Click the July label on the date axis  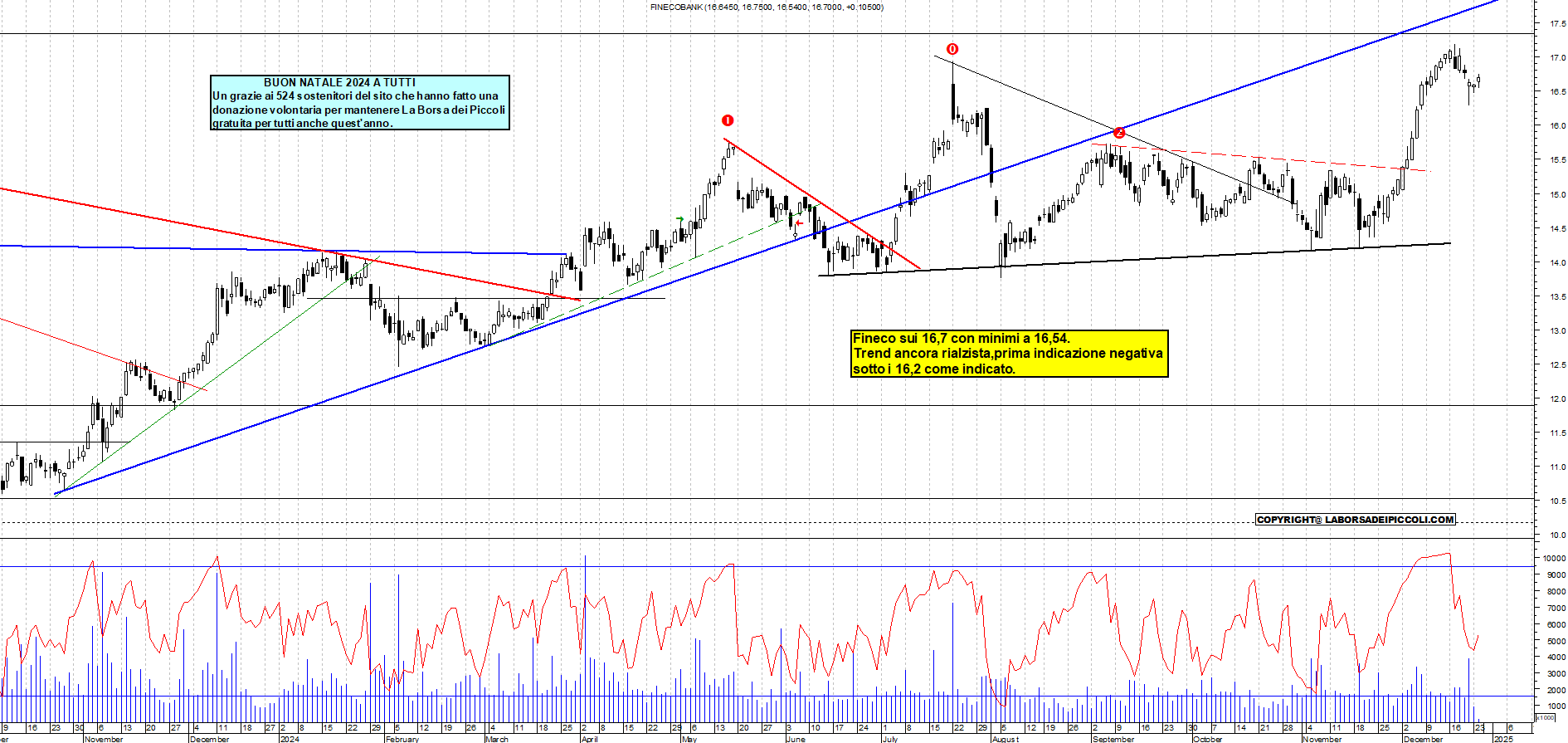point(890,739)
